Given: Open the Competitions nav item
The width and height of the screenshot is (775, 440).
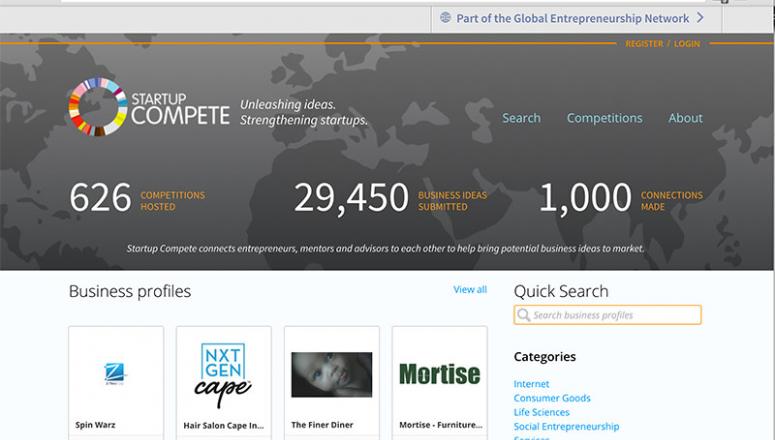Looking at the screenshot, I should click(x=604, y=118).
